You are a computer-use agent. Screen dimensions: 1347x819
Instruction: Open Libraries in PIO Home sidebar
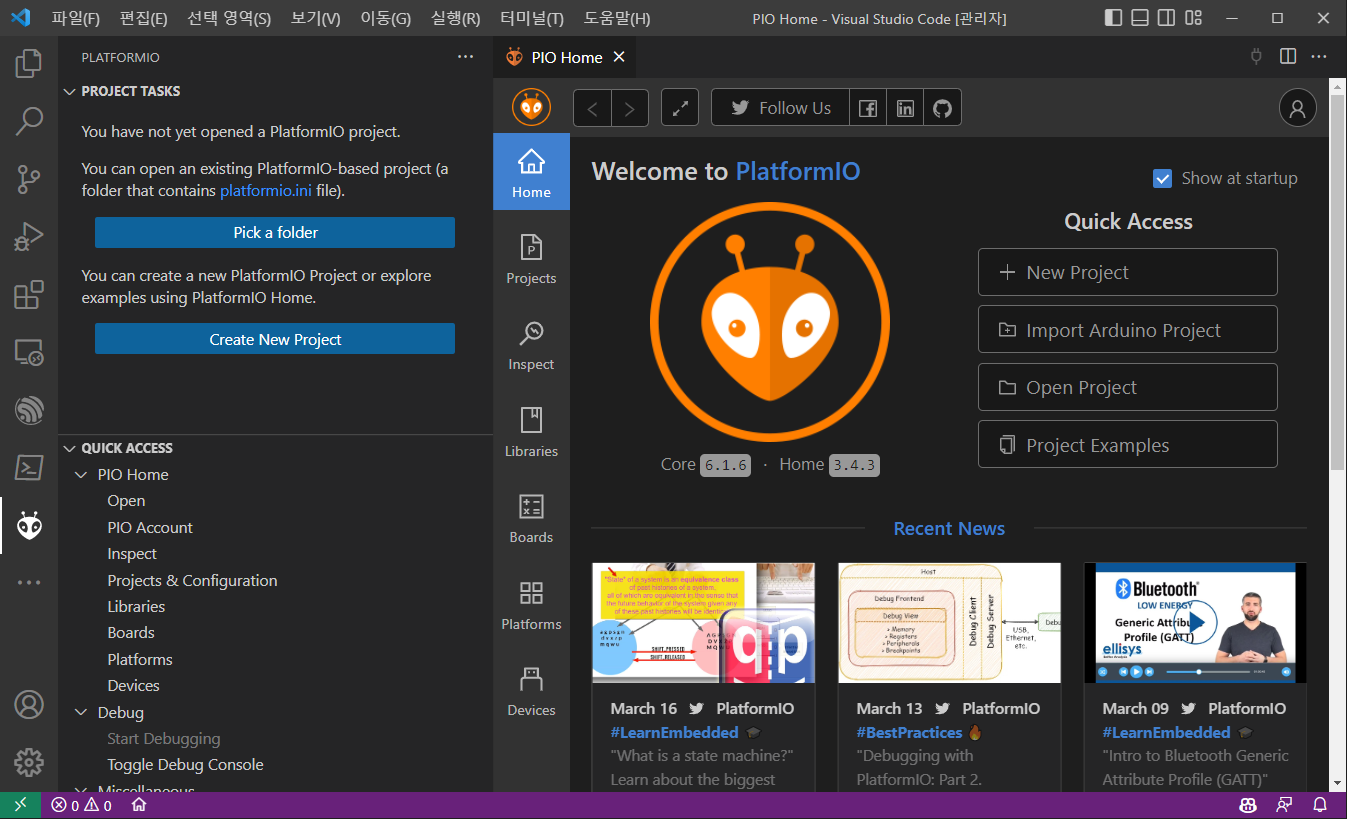tap(531, 431)
